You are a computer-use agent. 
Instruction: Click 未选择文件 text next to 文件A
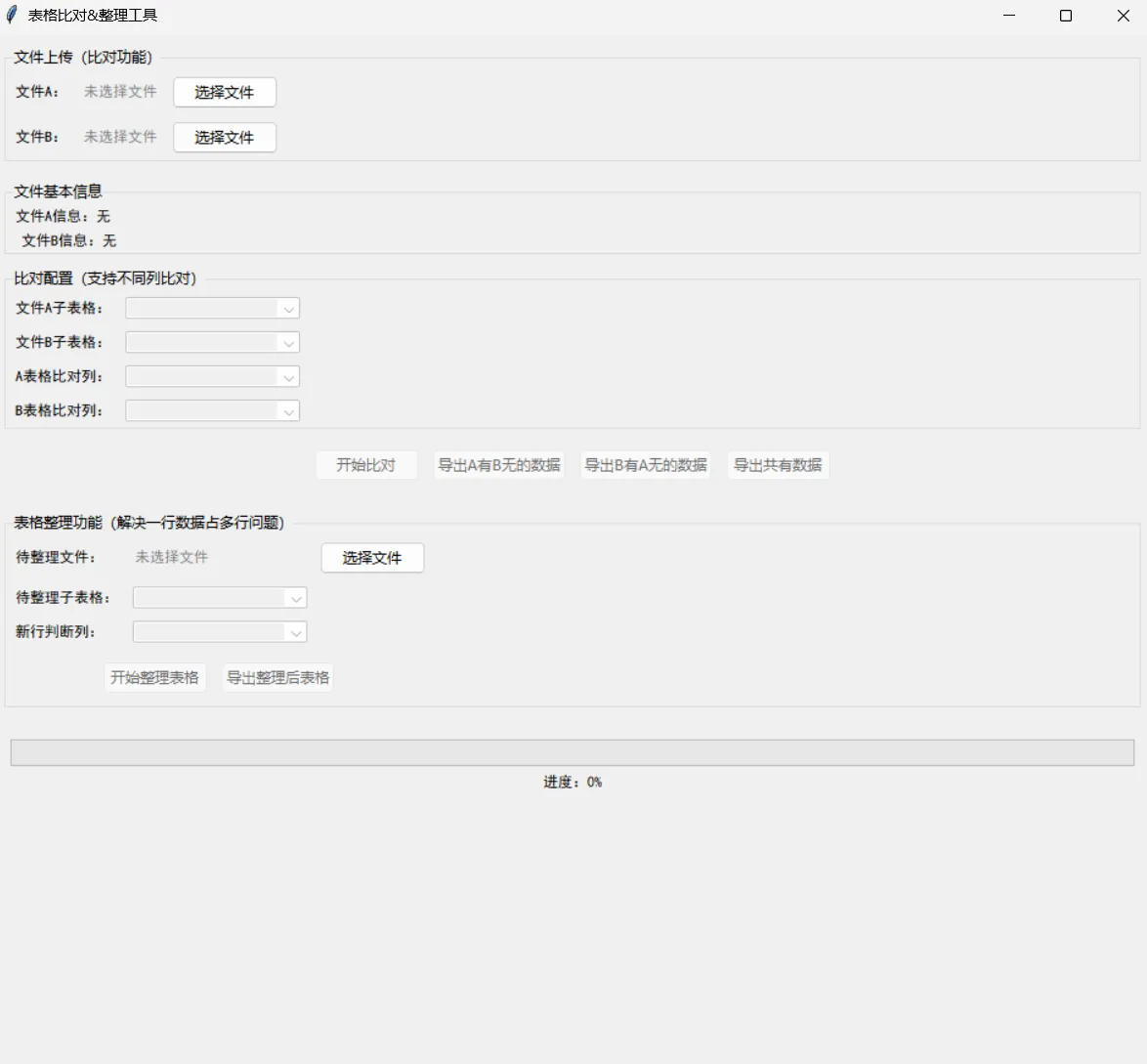click(121, 92)
